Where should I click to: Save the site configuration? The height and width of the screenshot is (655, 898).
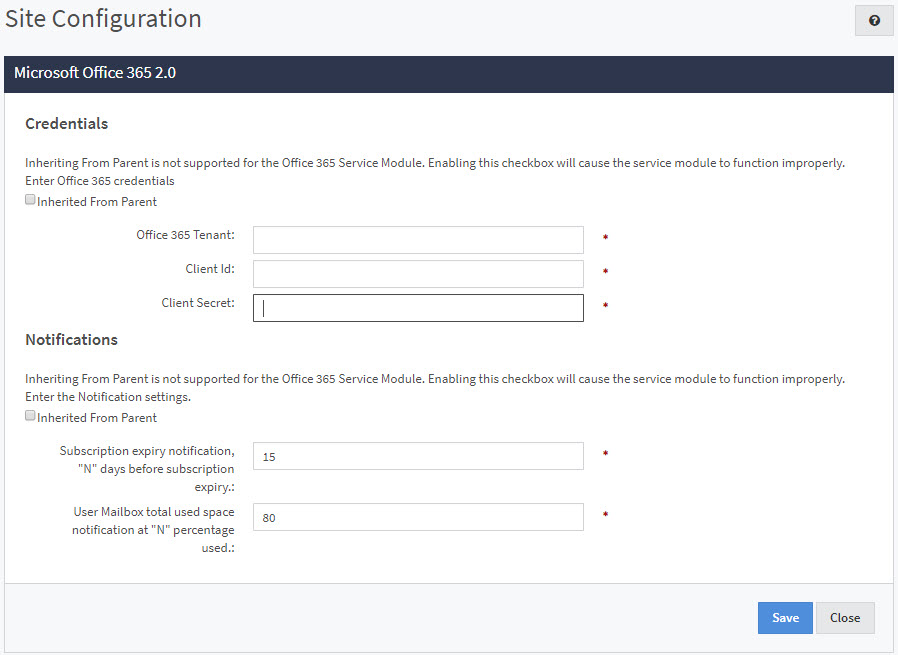[x=785, y=618]
